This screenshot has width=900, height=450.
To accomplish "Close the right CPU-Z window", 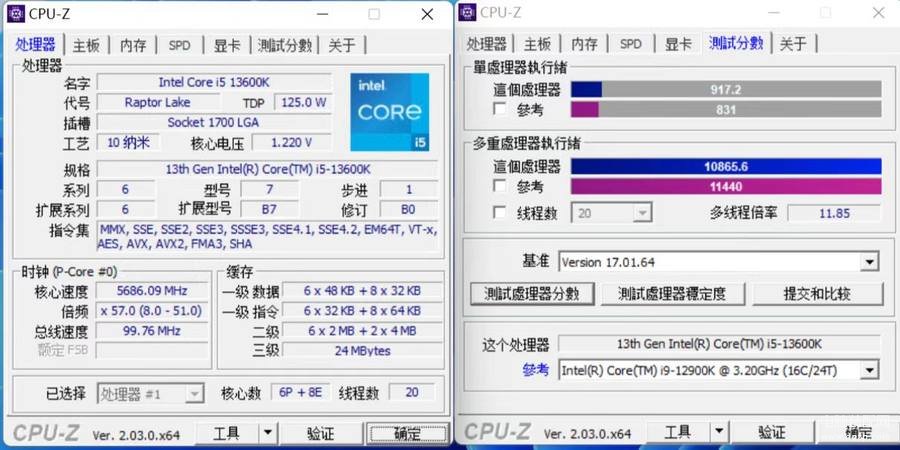I will click(x=878, y=13).
